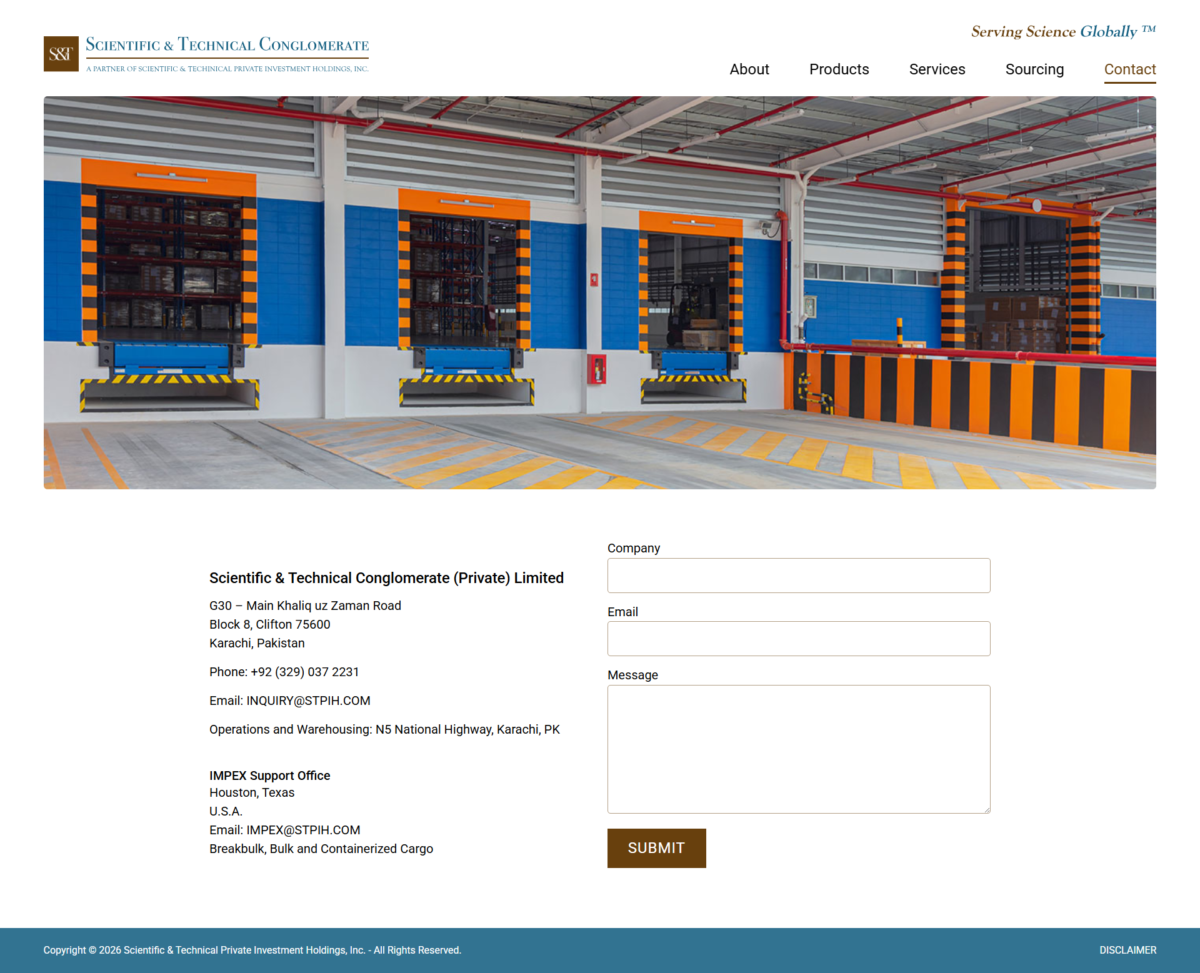Image resolution: width=1200 pixels, height=973 pixels.
Task: Click the Scientific & Technical Conglomerate header text
Action: [x=227, y=45]
